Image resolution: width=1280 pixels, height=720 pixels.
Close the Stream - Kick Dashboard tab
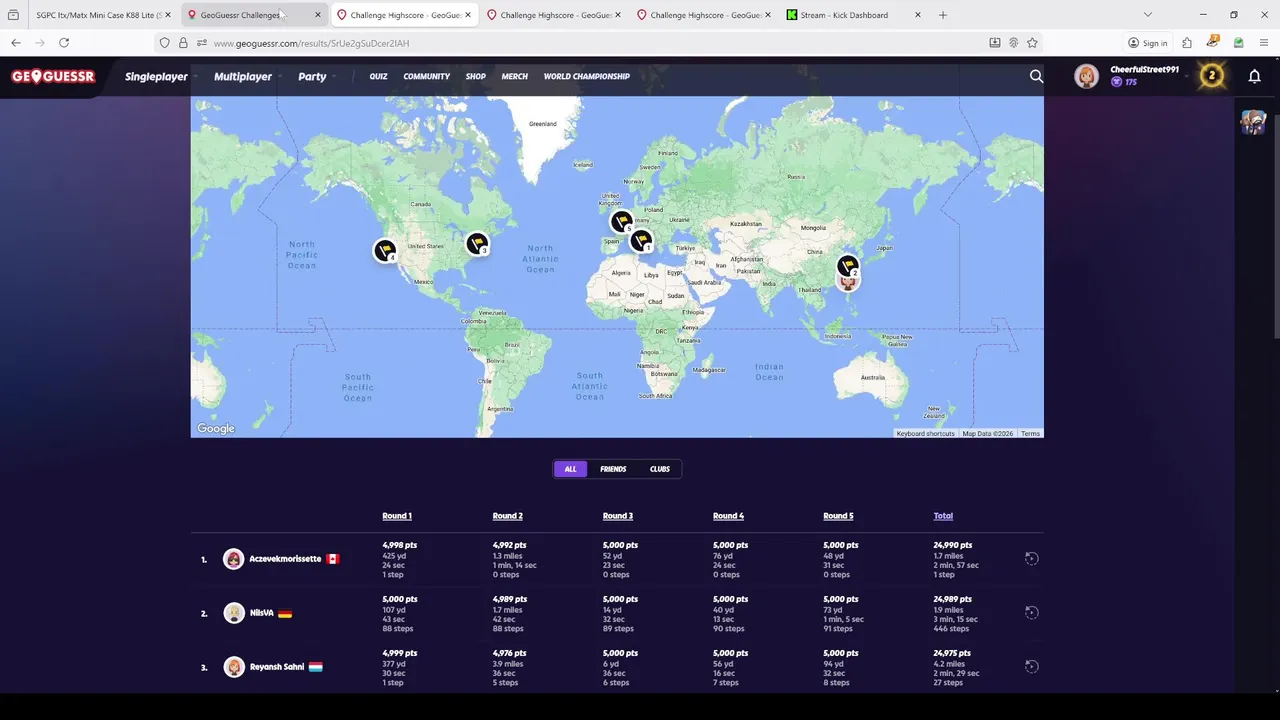pyautogui.click(x=917, y=15)
